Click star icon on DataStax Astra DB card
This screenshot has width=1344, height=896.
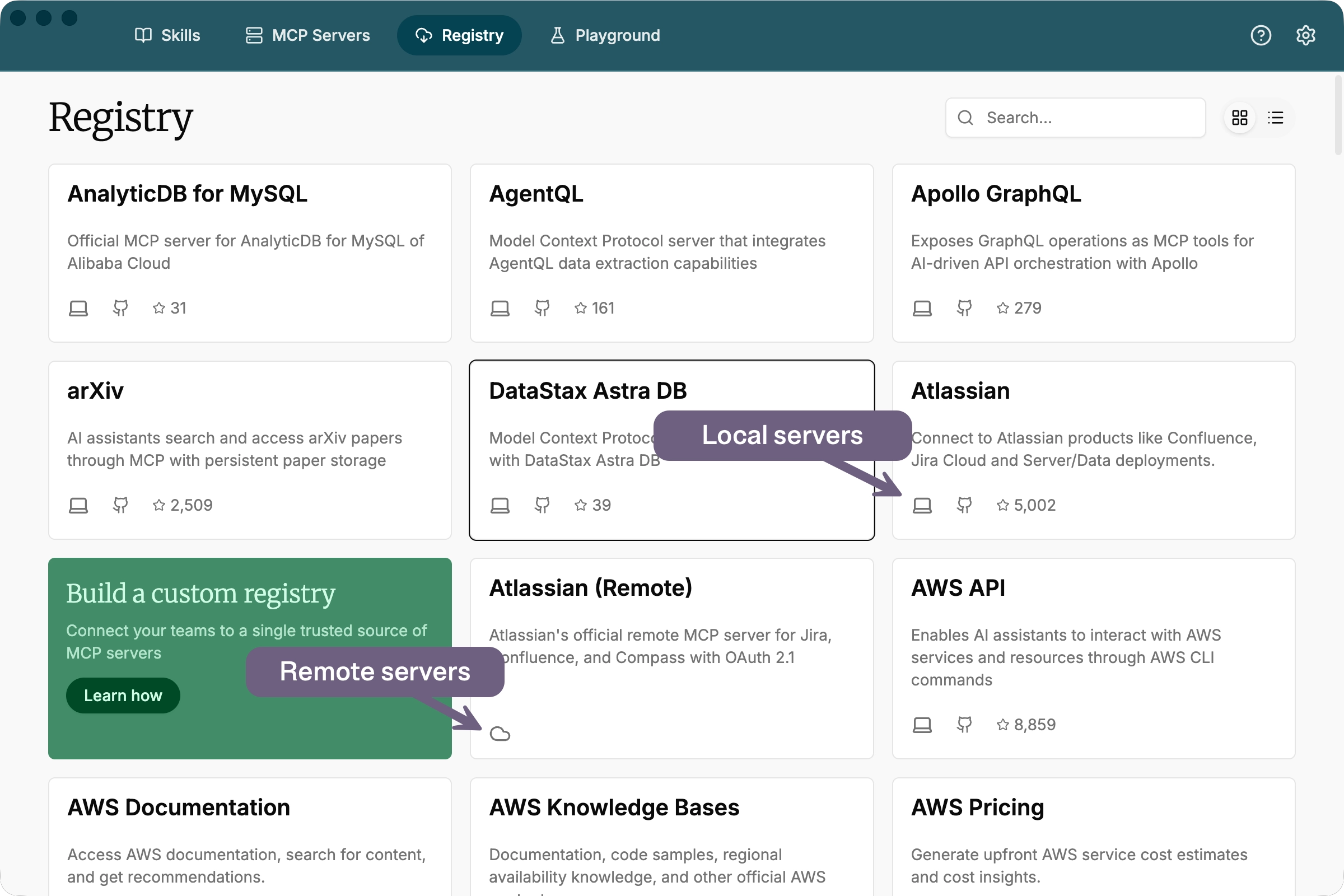pyautogui.click(x=581, y=506)
